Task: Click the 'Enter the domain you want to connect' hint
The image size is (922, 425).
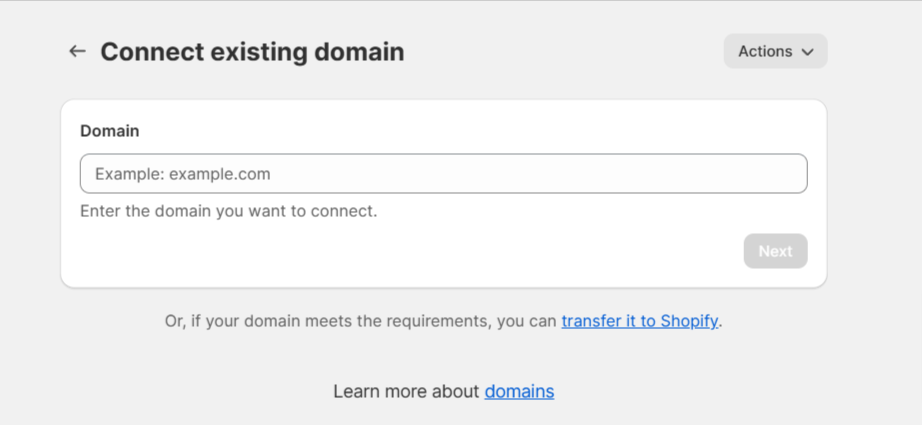Action: 228,211
